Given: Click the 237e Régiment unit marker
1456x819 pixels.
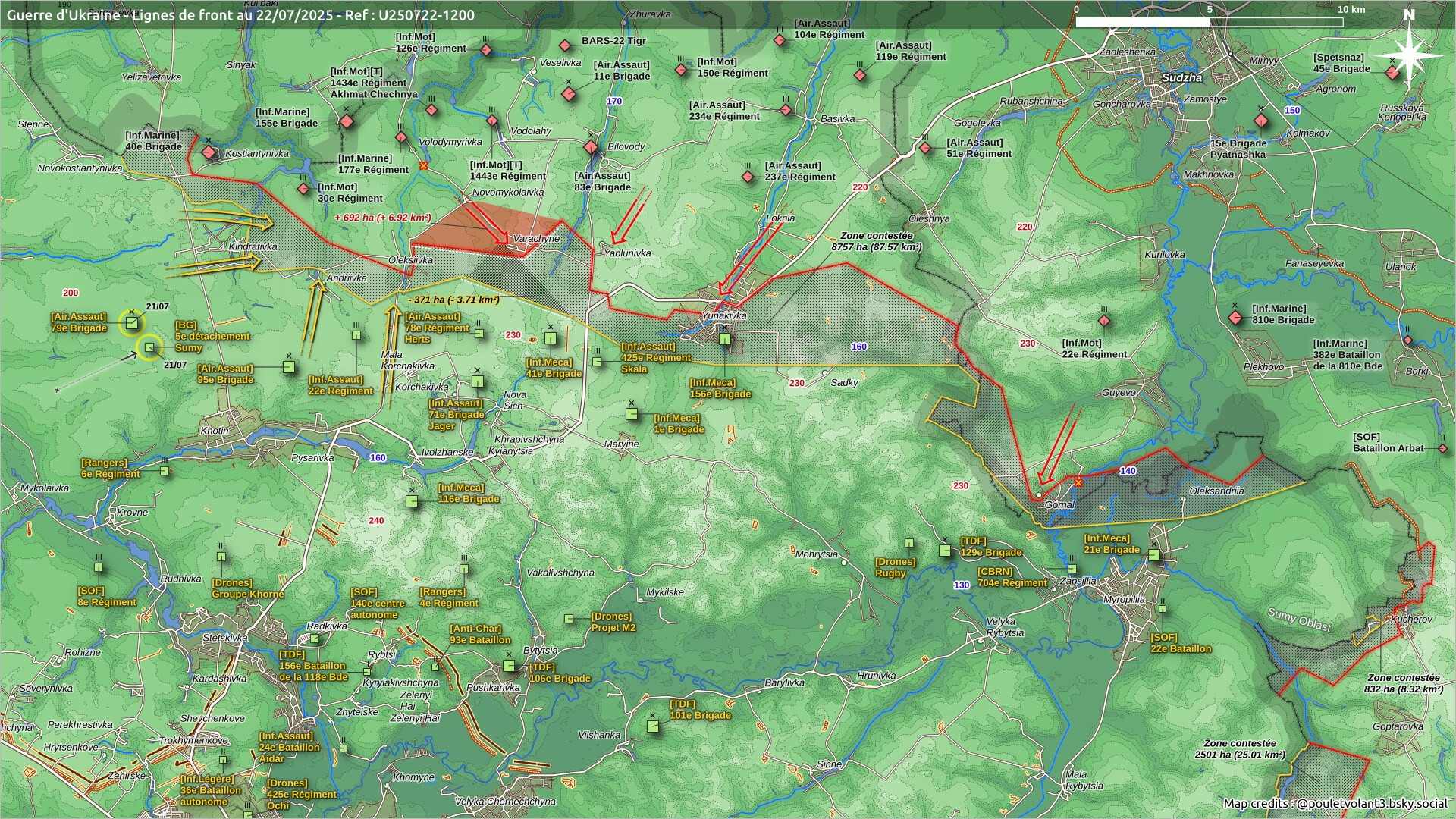Looking at the screenshot, I should point(748,177).
